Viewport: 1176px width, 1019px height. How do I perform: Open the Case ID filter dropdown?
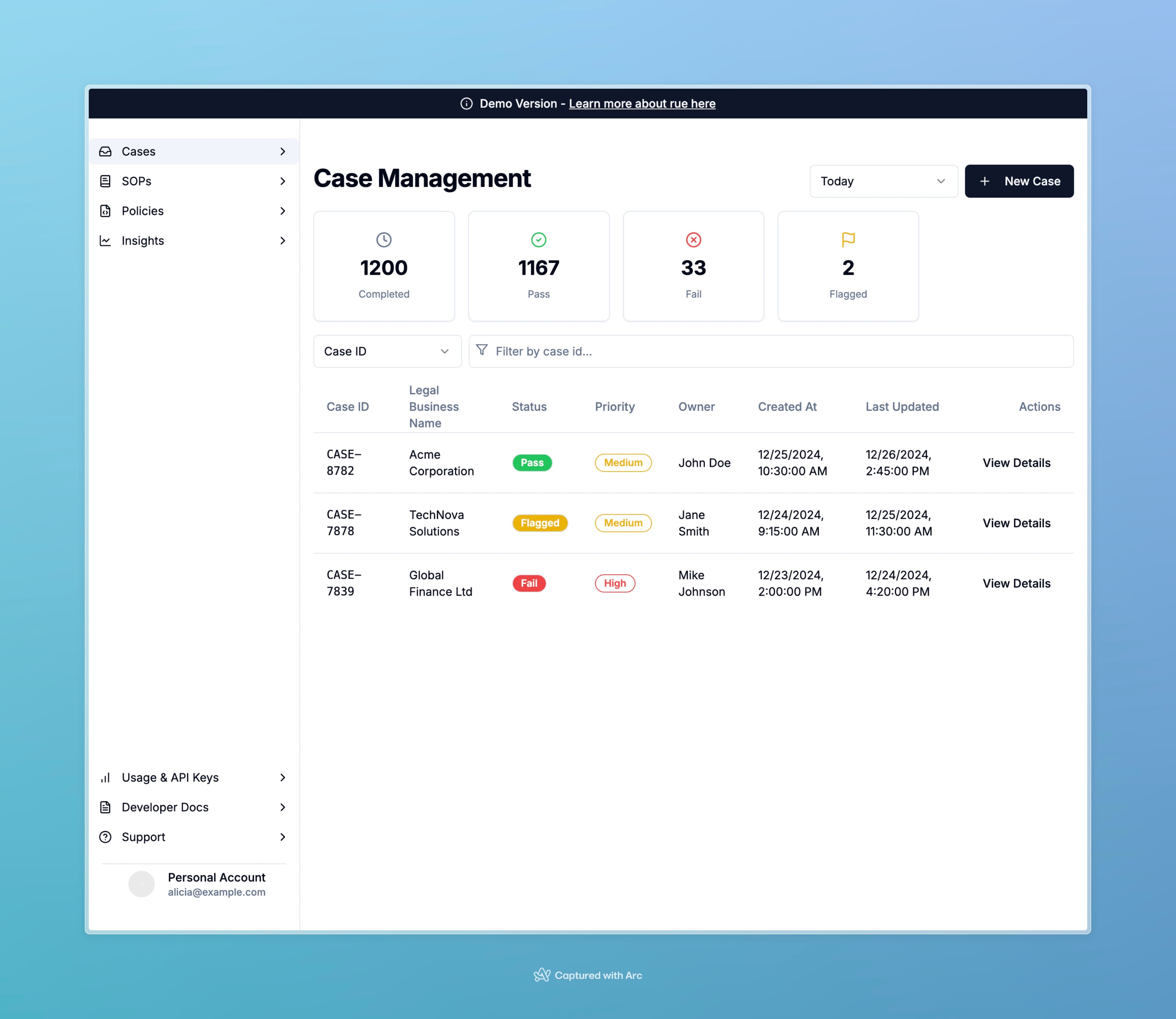pyautogui.click(x=387, y=351)
